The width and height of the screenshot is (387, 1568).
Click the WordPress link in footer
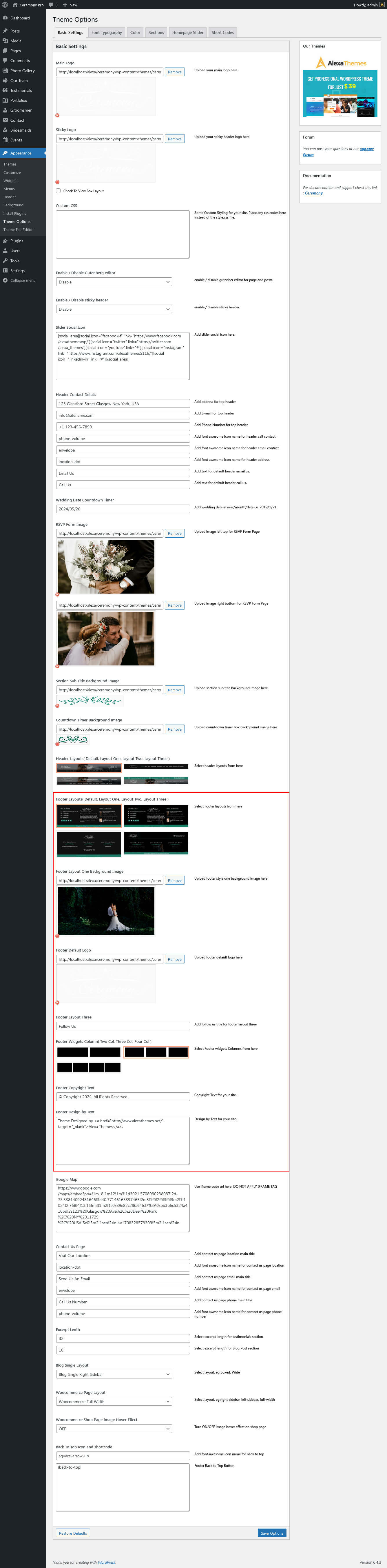tap(107, 1562)
